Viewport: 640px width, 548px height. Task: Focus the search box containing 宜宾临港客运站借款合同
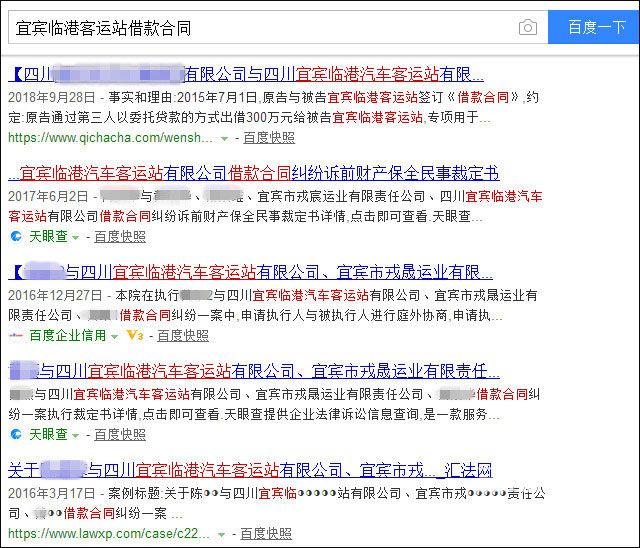pos(278,27)
